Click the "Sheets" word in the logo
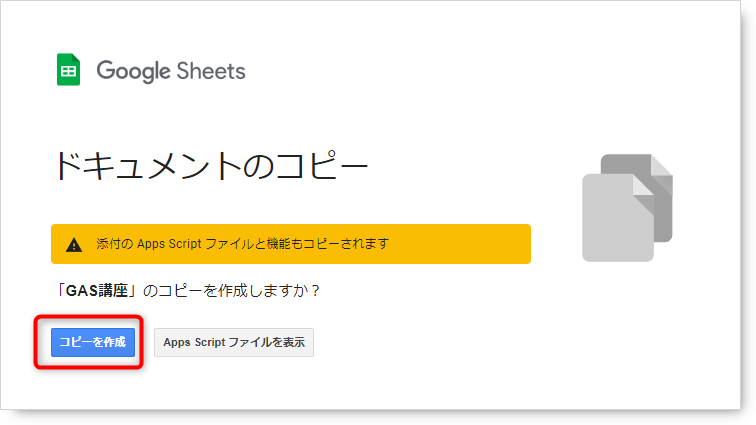 tap(211, 71)
